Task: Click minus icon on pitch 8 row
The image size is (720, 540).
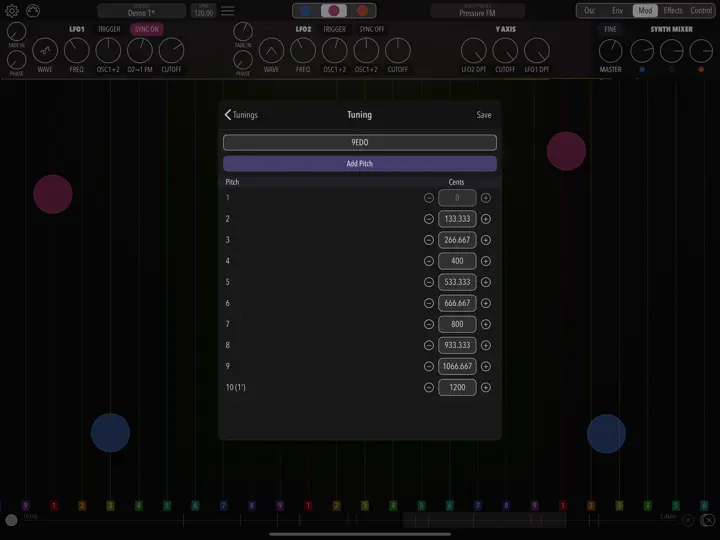Action: tap(429, 345)
